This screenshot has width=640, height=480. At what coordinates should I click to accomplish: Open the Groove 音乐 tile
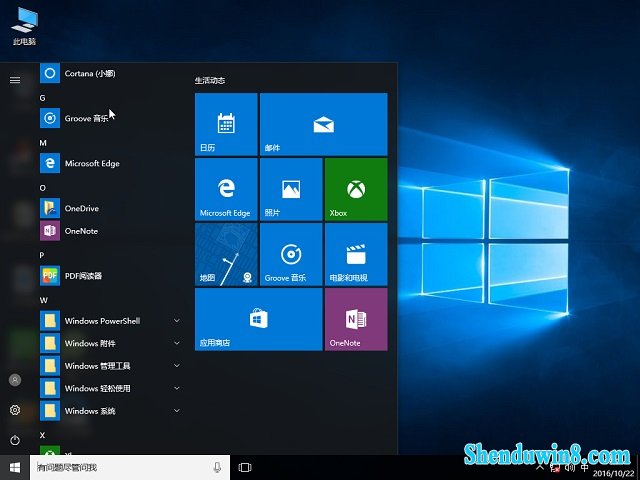[291, 254]
